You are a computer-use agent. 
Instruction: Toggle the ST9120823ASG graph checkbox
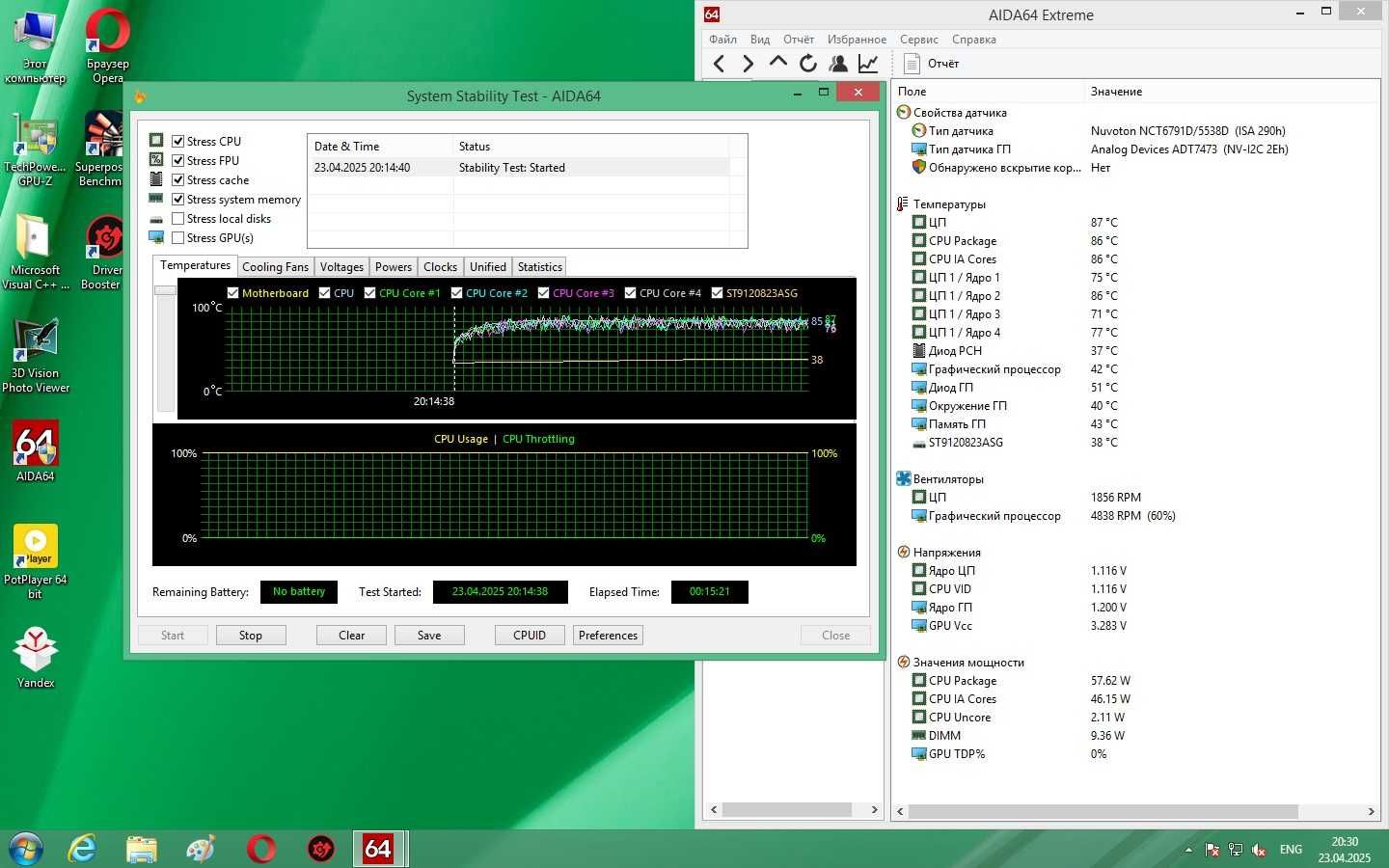coord(717,293)
